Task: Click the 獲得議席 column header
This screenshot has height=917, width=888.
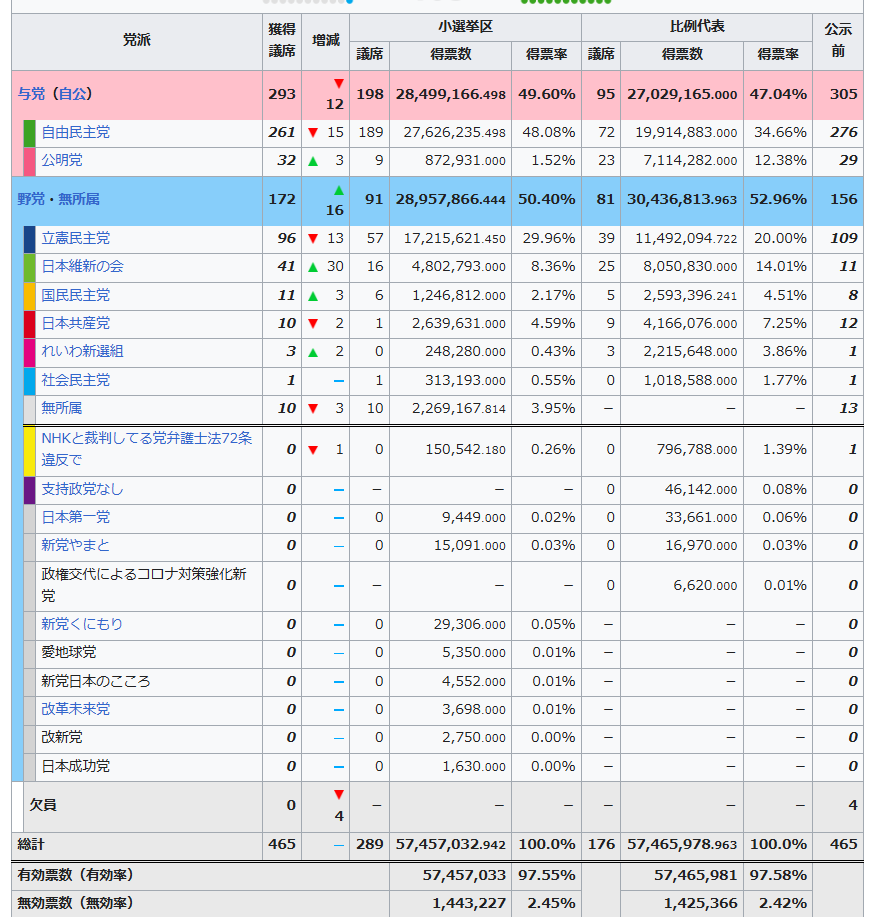Action: point(282,41)
